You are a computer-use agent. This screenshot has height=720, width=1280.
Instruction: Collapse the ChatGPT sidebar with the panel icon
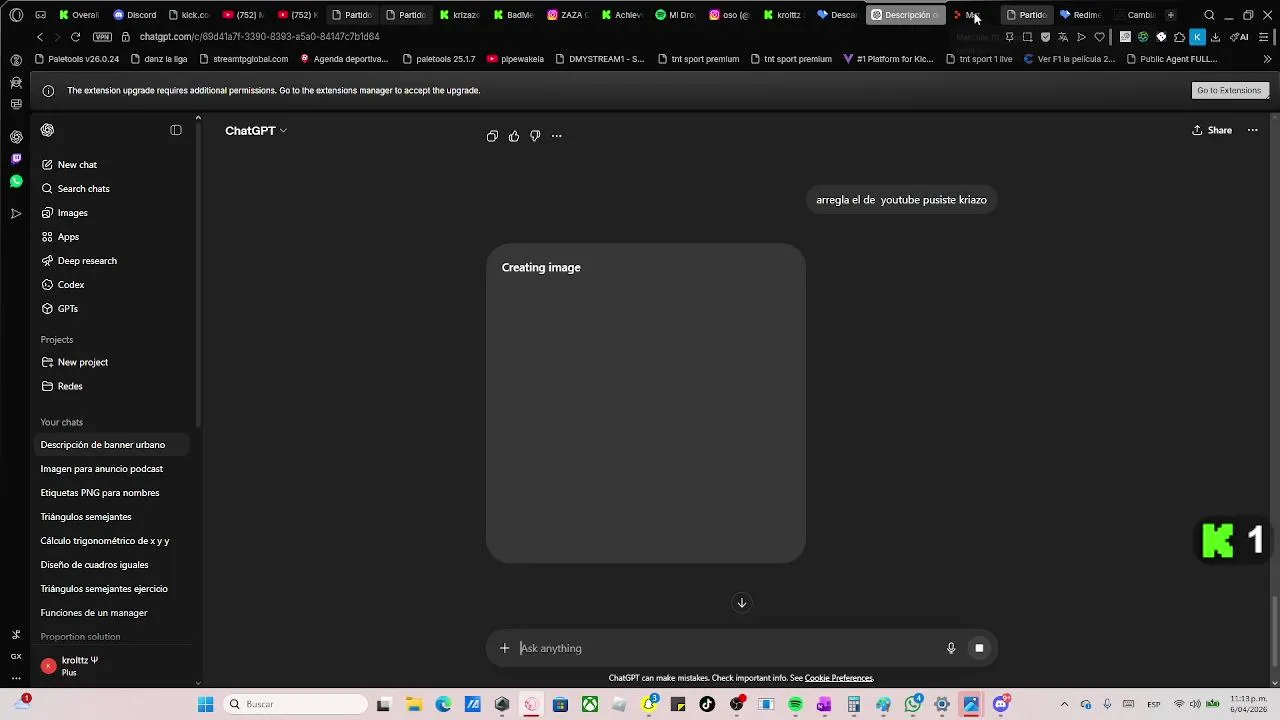(x=176, y=130)
